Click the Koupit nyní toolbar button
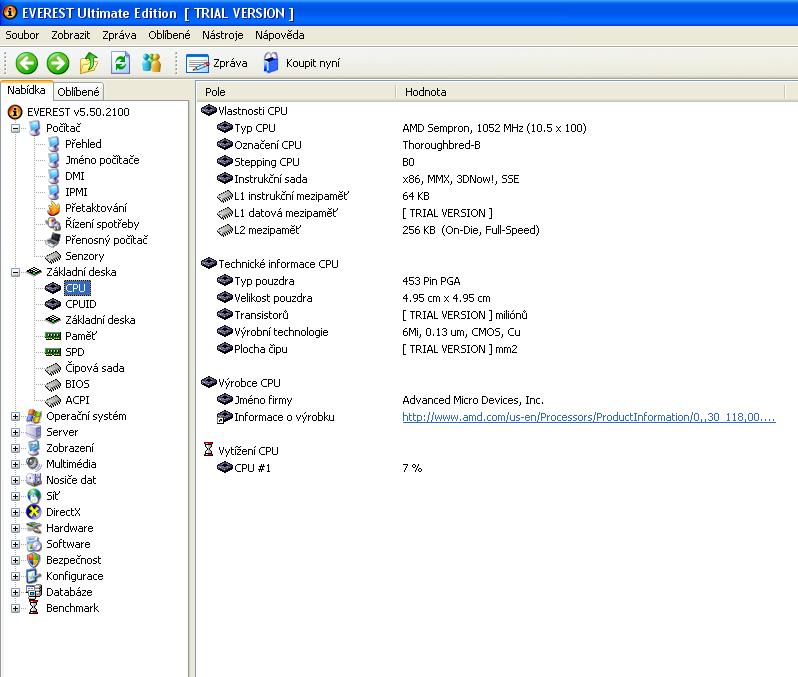The height and width of the screenshot is (677, 798). 301,63
